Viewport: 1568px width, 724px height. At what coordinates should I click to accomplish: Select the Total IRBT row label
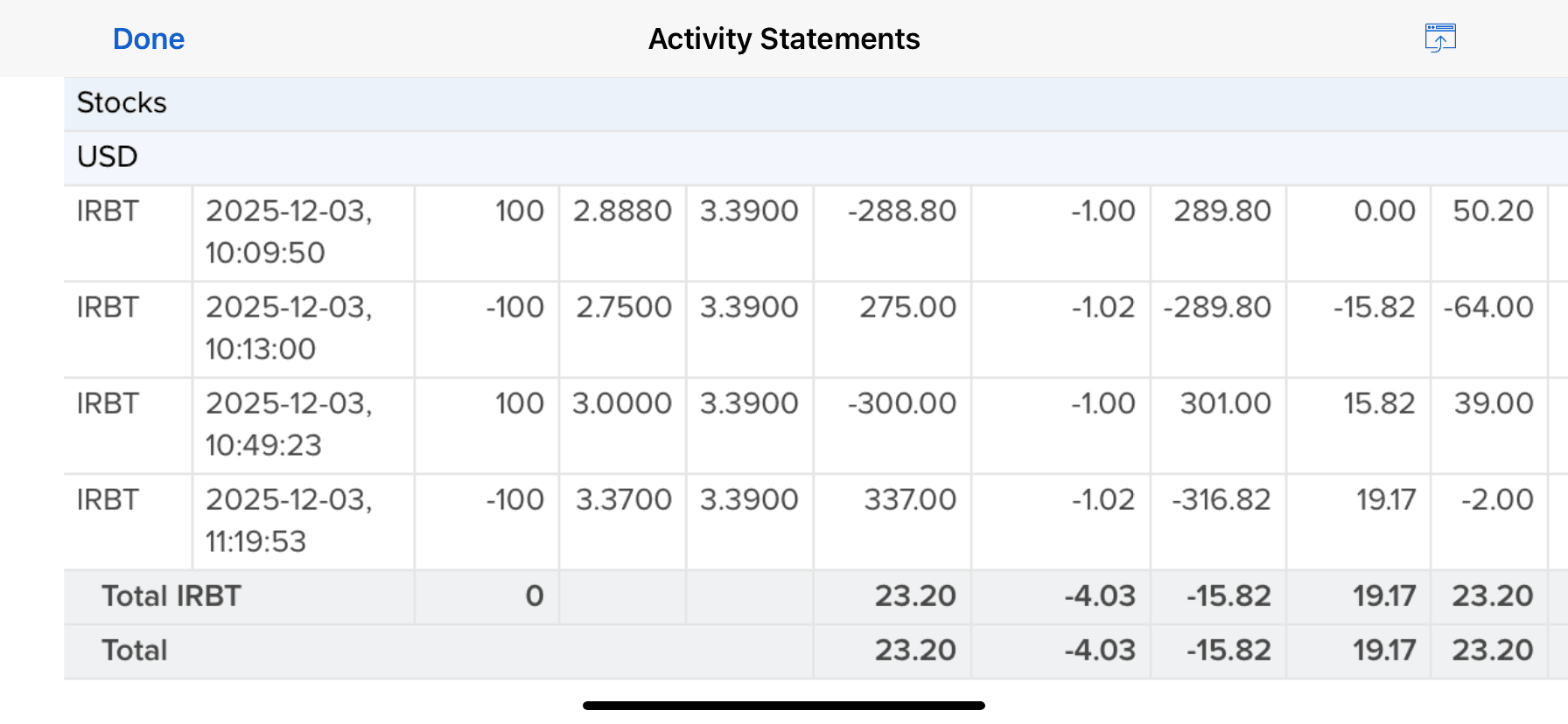point(171,596)
